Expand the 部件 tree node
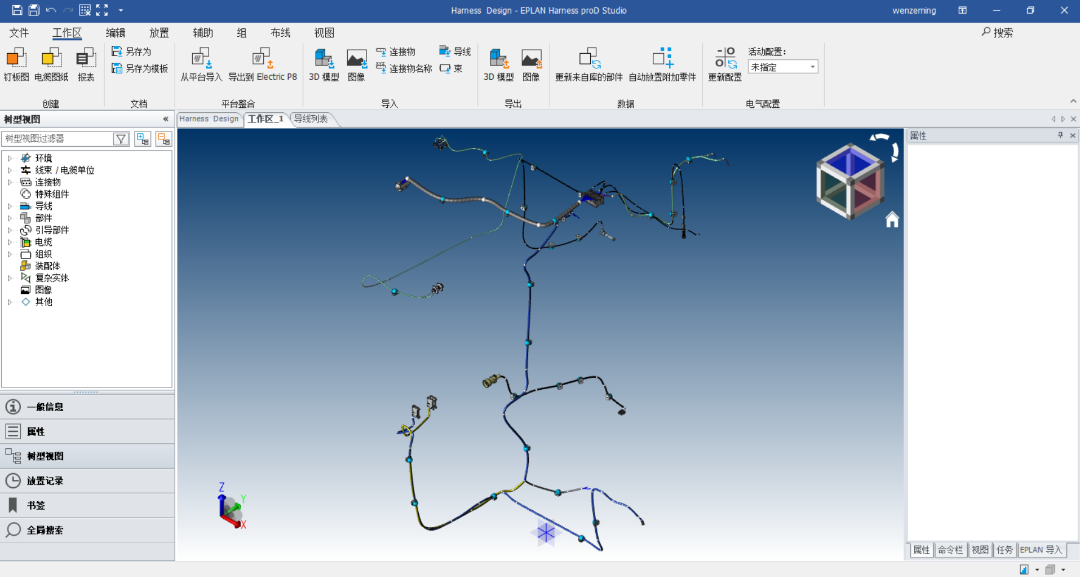 (x=10, y=218)
